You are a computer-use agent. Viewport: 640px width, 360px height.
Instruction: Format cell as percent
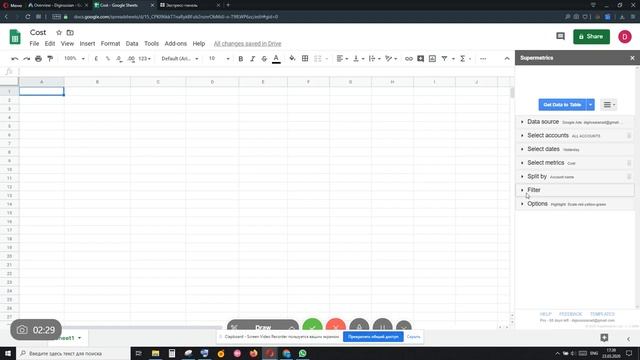point(108,59)
